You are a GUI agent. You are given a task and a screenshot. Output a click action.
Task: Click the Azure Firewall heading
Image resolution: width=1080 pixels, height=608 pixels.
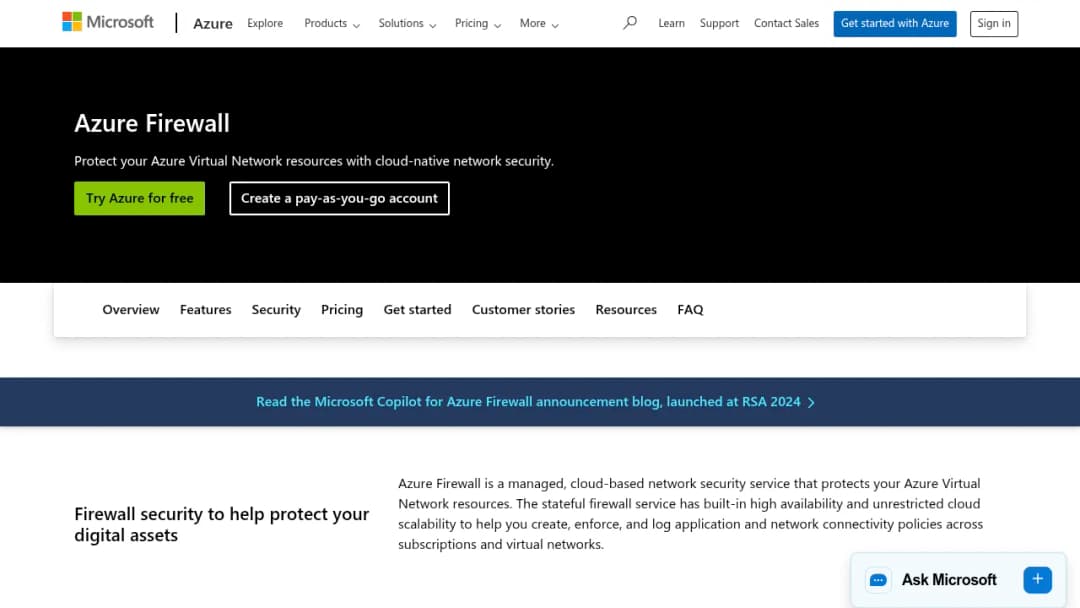[x=152, y=123]
